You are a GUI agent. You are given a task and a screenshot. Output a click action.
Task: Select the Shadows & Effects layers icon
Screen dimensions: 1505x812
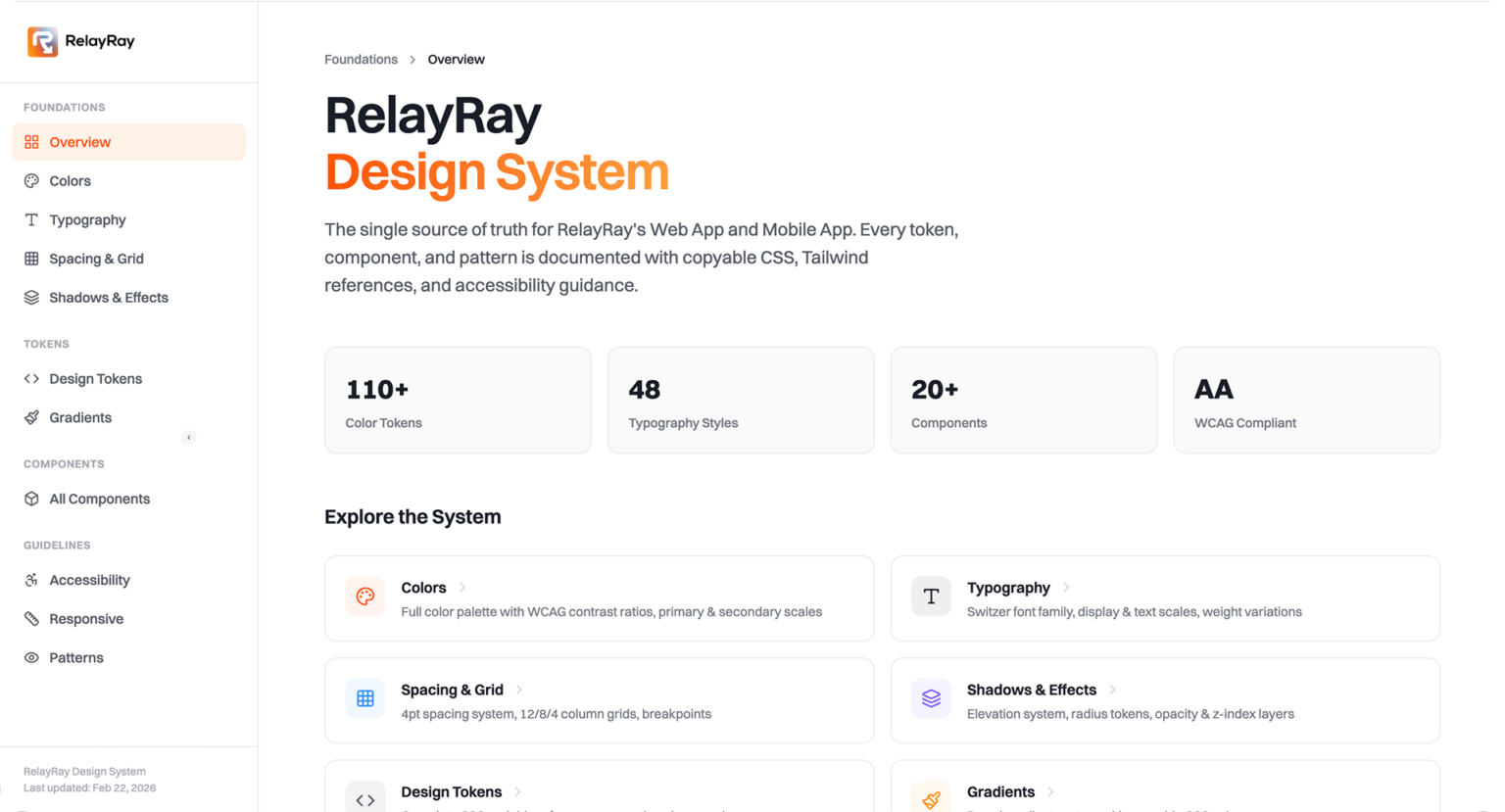tap(30, 297)
